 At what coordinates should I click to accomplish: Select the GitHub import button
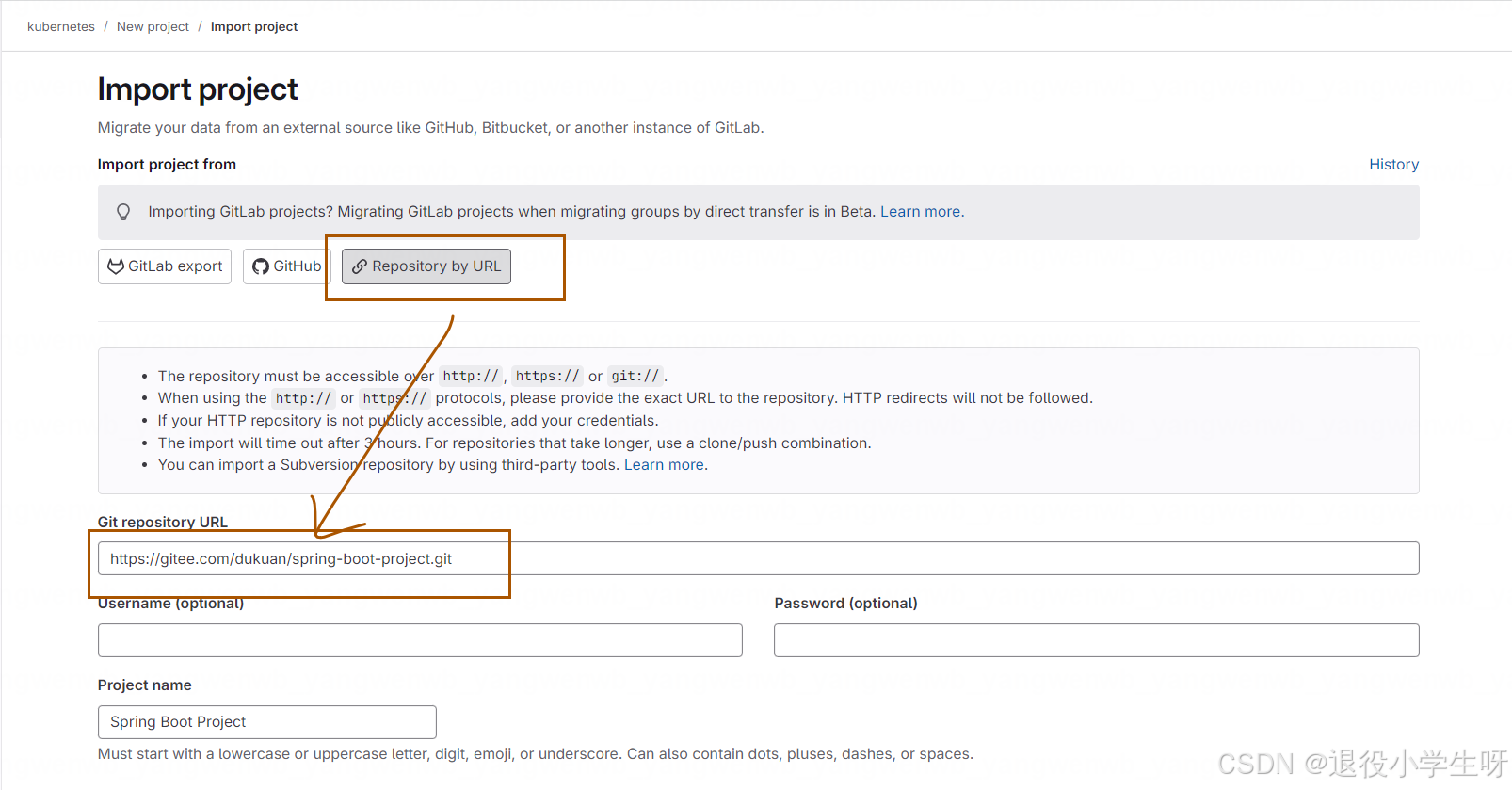click(286, 266)
